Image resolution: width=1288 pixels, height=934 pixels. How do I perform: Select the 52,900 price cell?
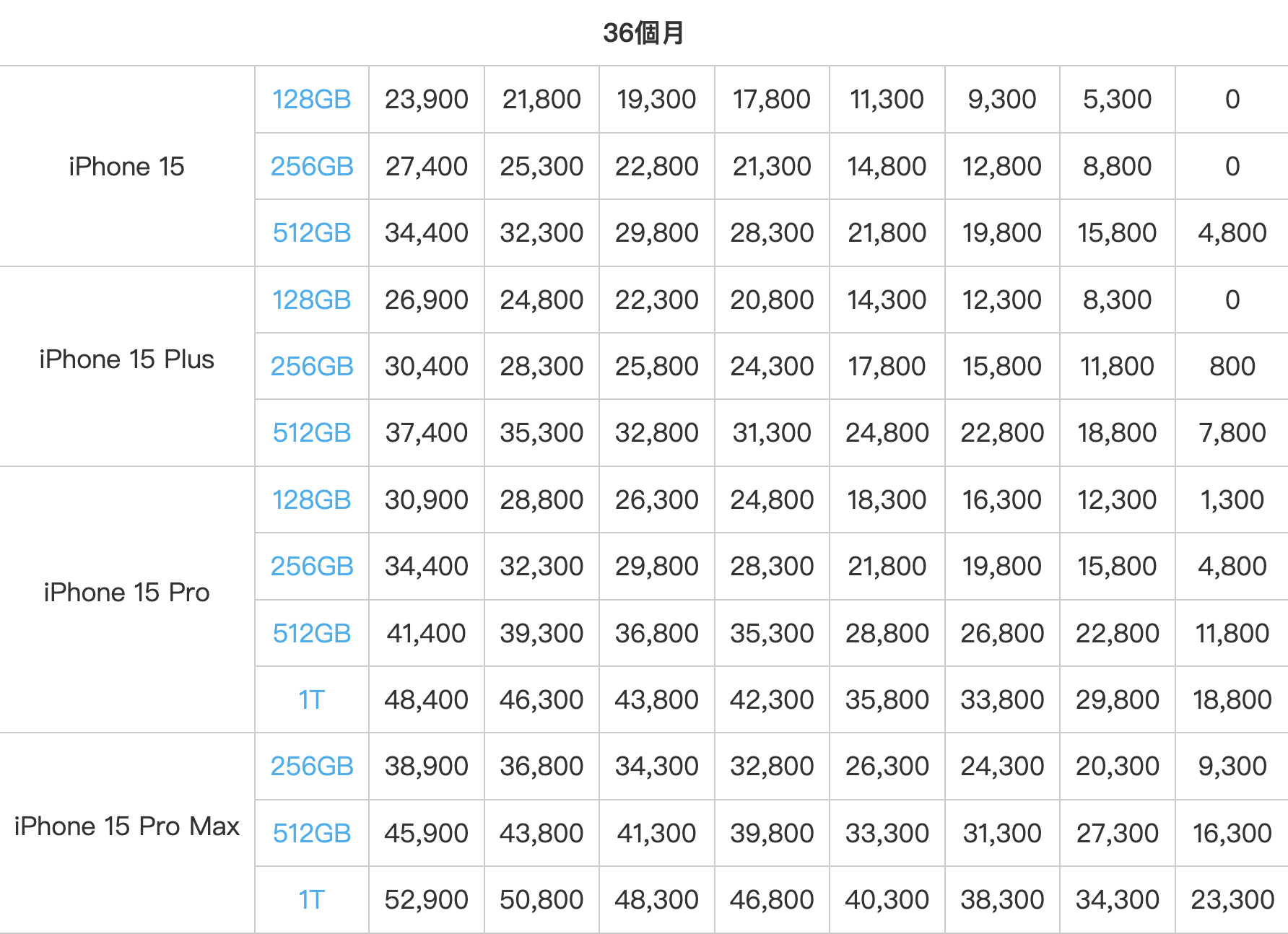click(x=426, y=900)
